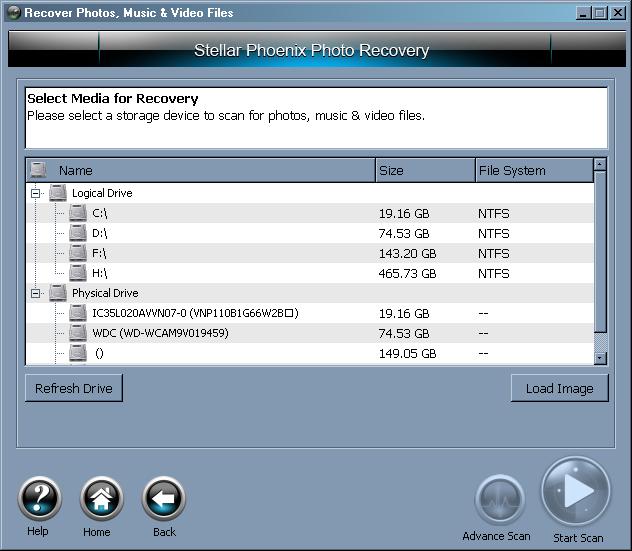
Task: Sort by the File System column header
Action: [x=535, y=170]
